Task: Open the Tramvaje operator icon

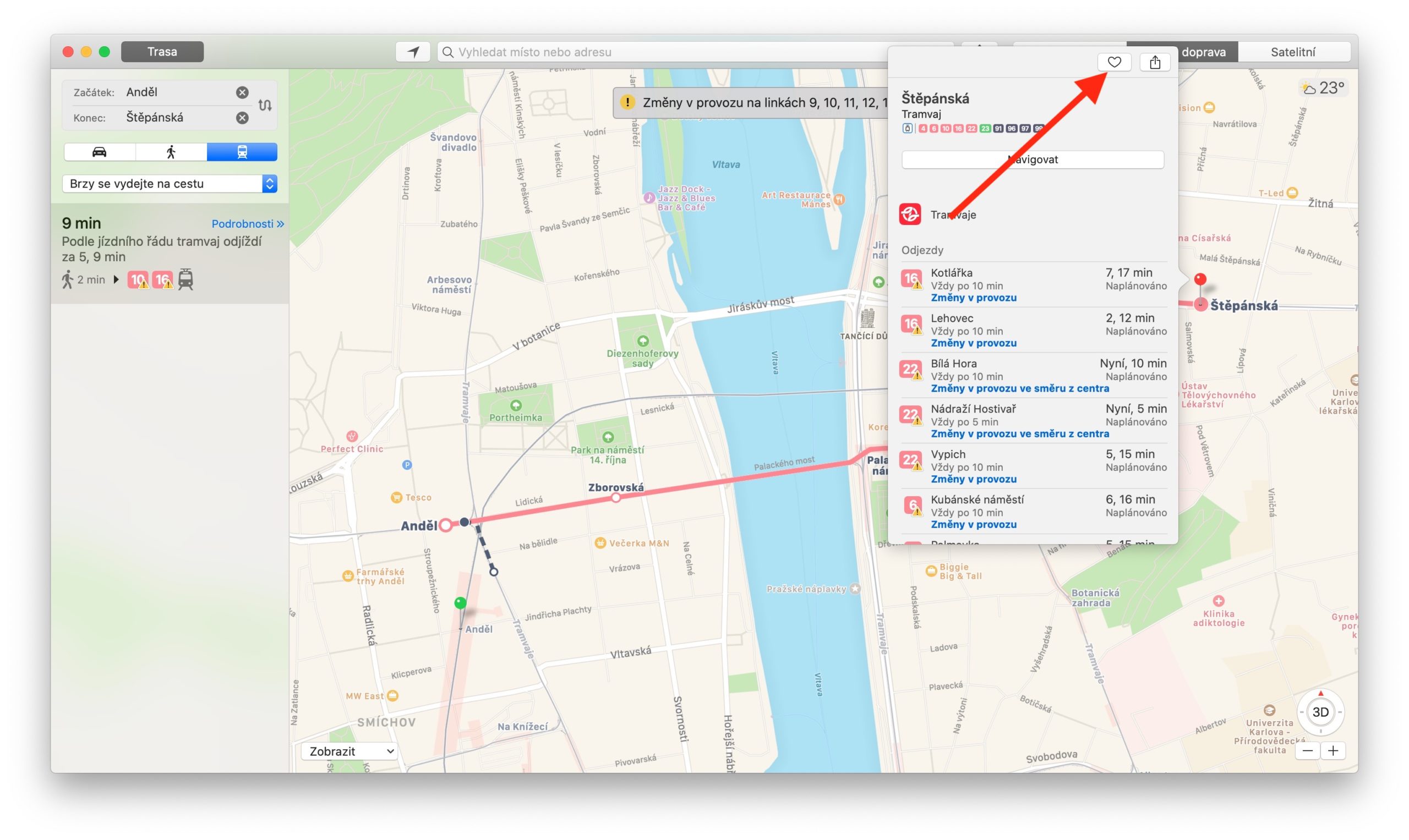Action: [x=910, y=215]
